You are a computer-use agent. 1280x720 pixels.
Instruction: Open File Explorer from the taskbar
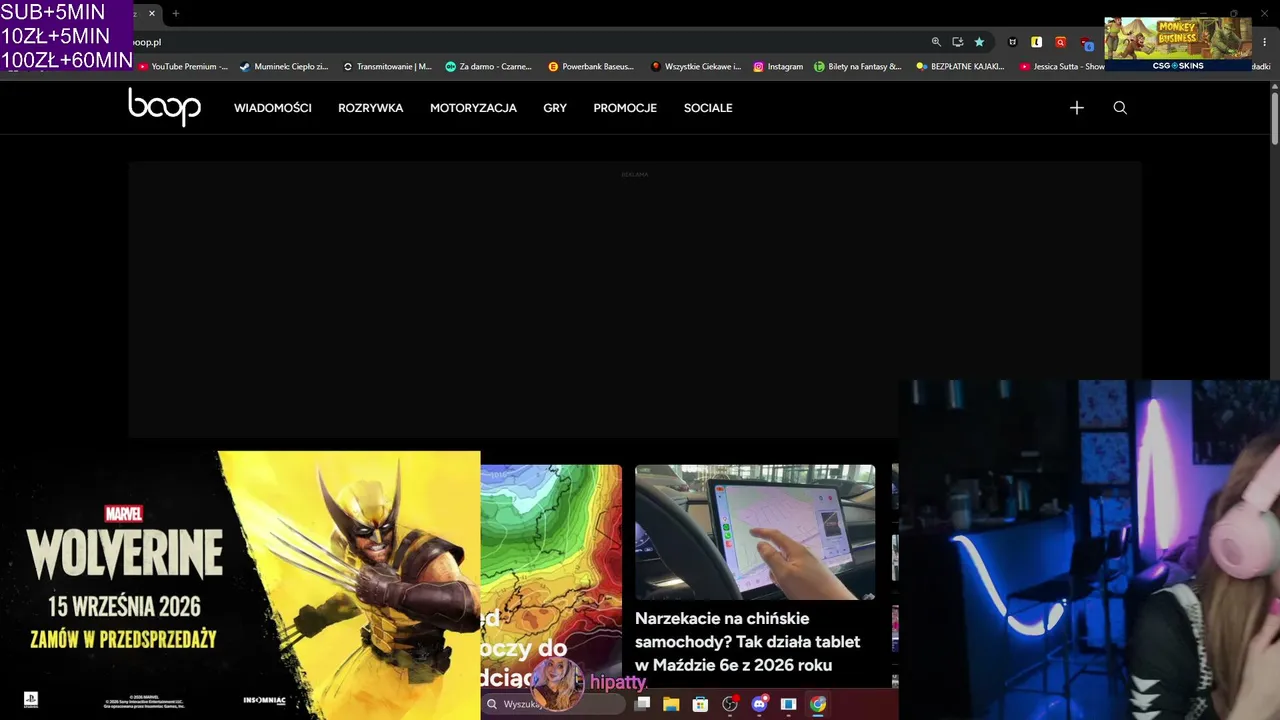[x=671, y=704]
